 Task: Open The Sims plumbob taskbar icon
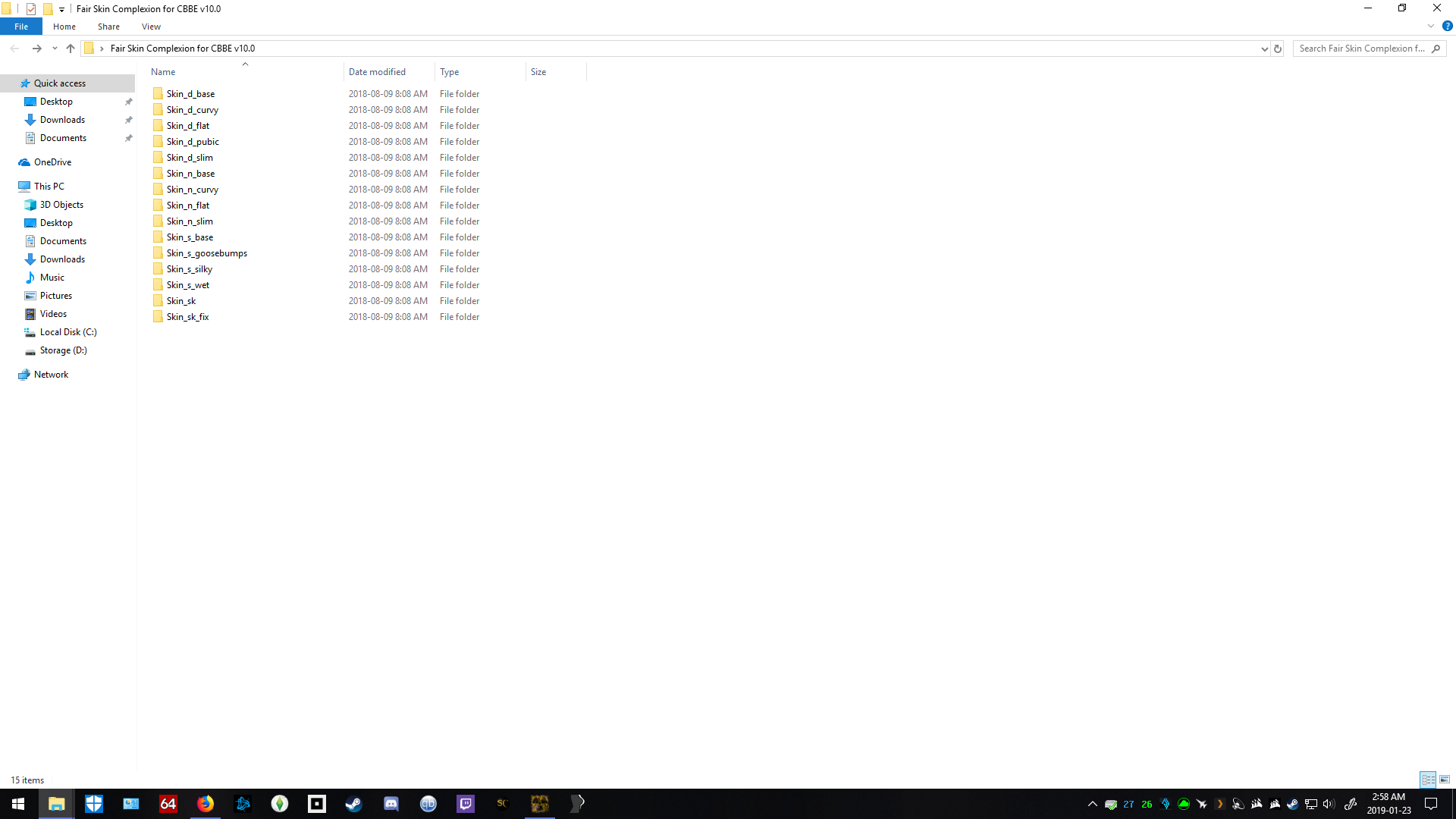280,804
